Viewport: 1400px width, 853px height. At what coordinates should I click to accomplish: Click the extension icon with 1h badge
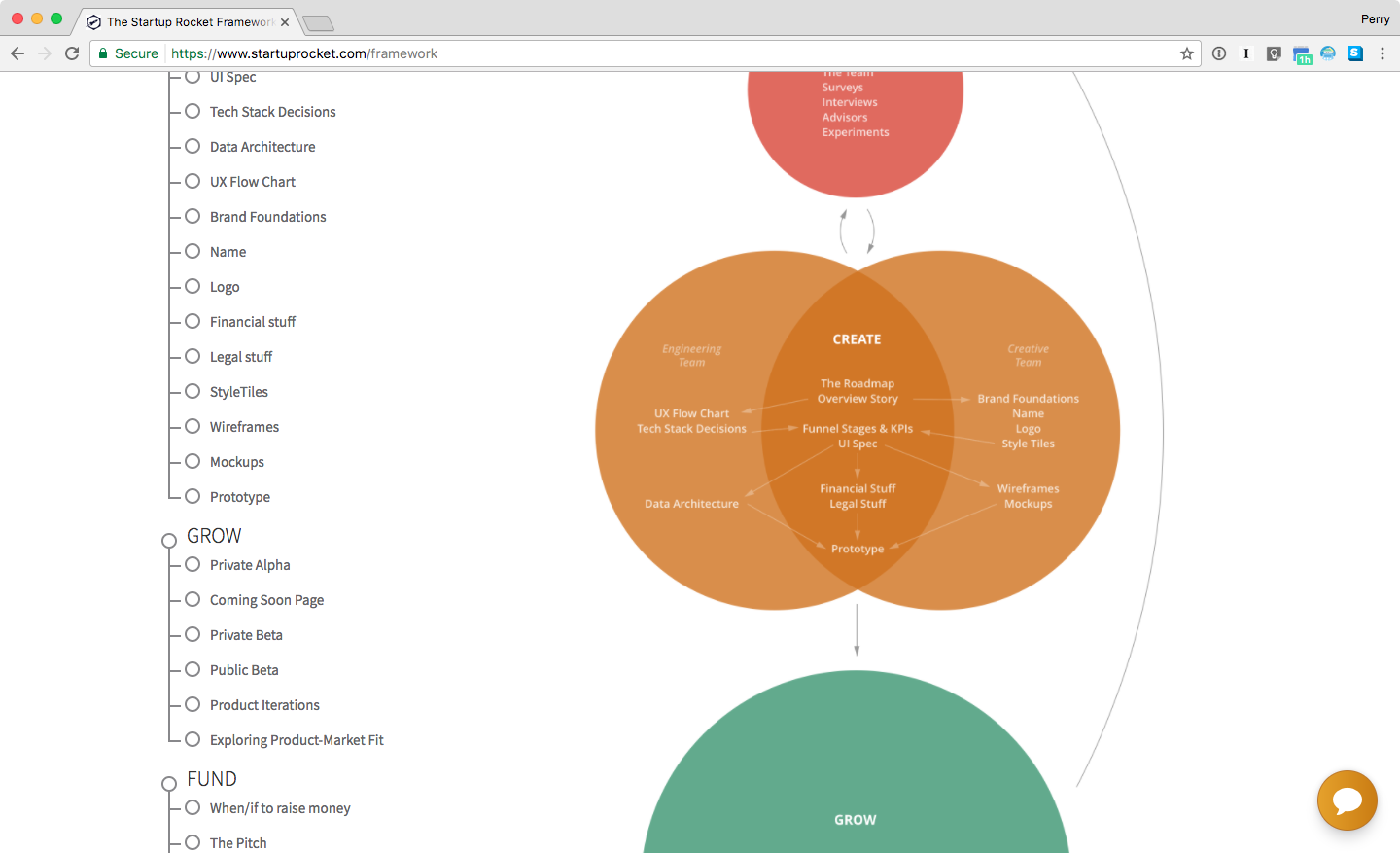click(1302, 55)
